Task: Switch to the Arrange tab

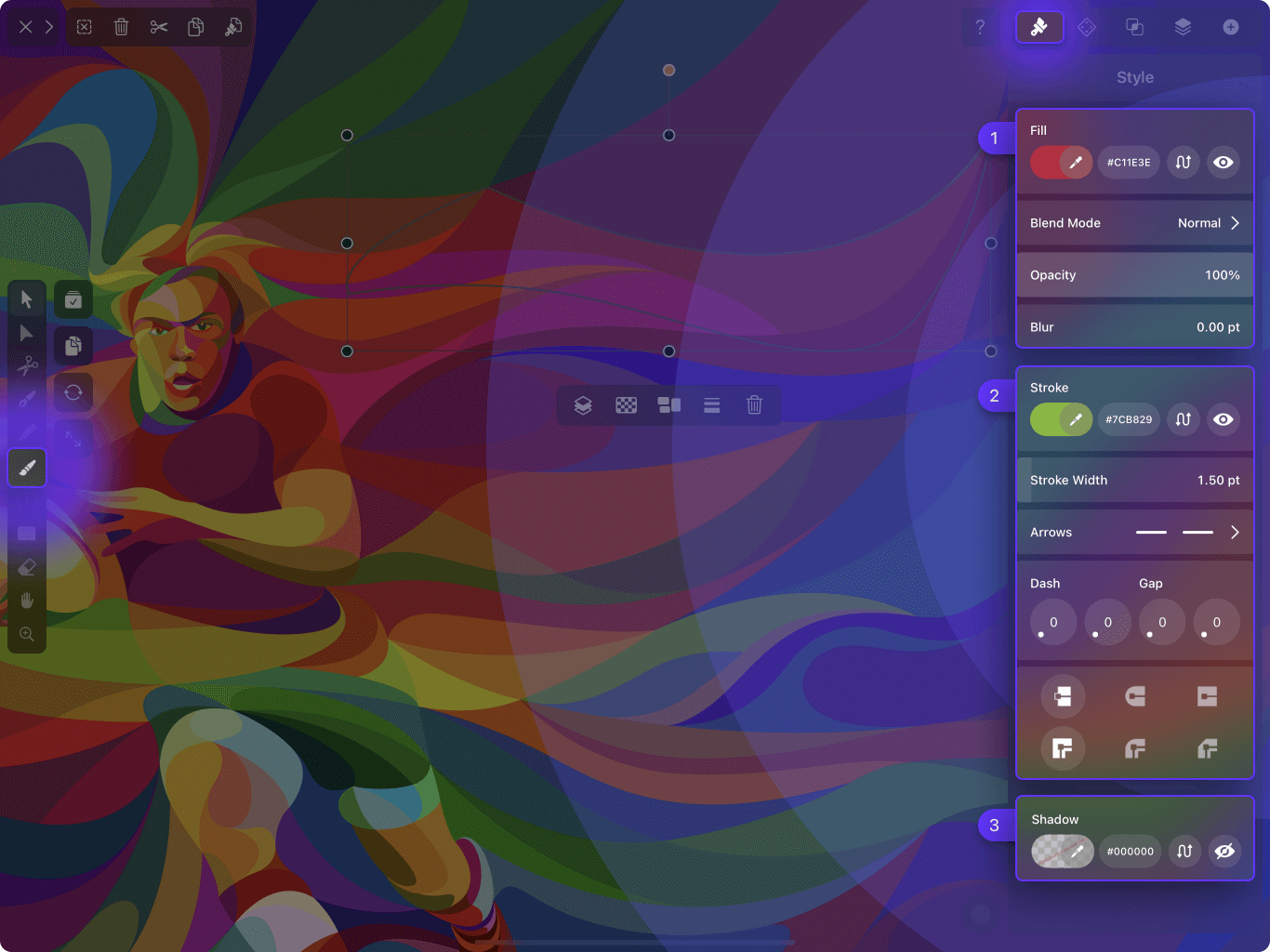Action: [1087, 27]
